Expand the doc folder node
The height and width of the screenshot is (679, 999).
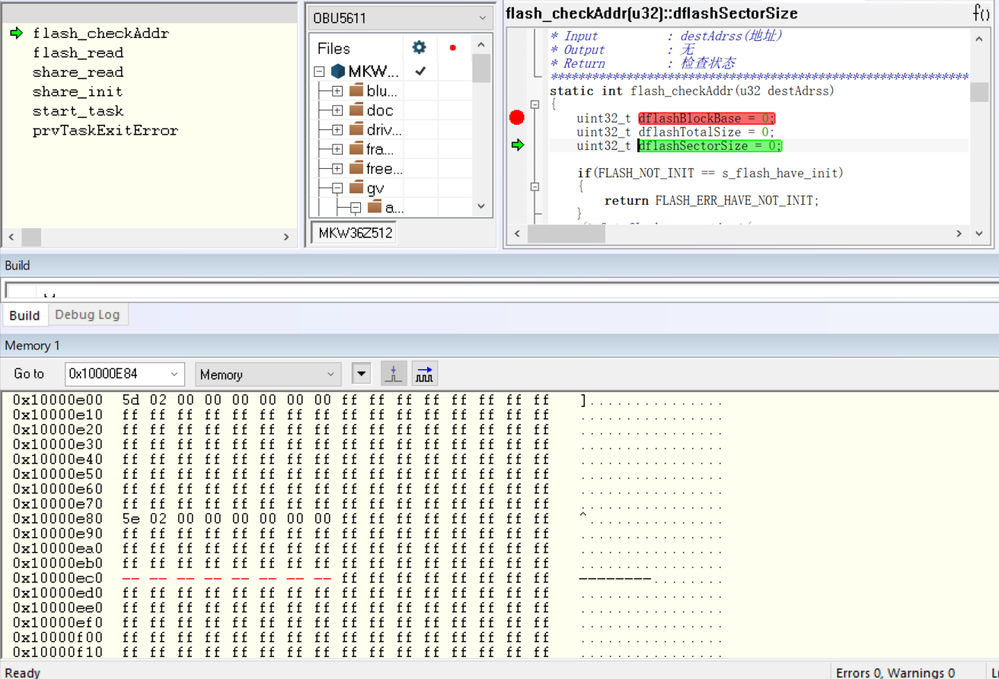tap(338, 110)
